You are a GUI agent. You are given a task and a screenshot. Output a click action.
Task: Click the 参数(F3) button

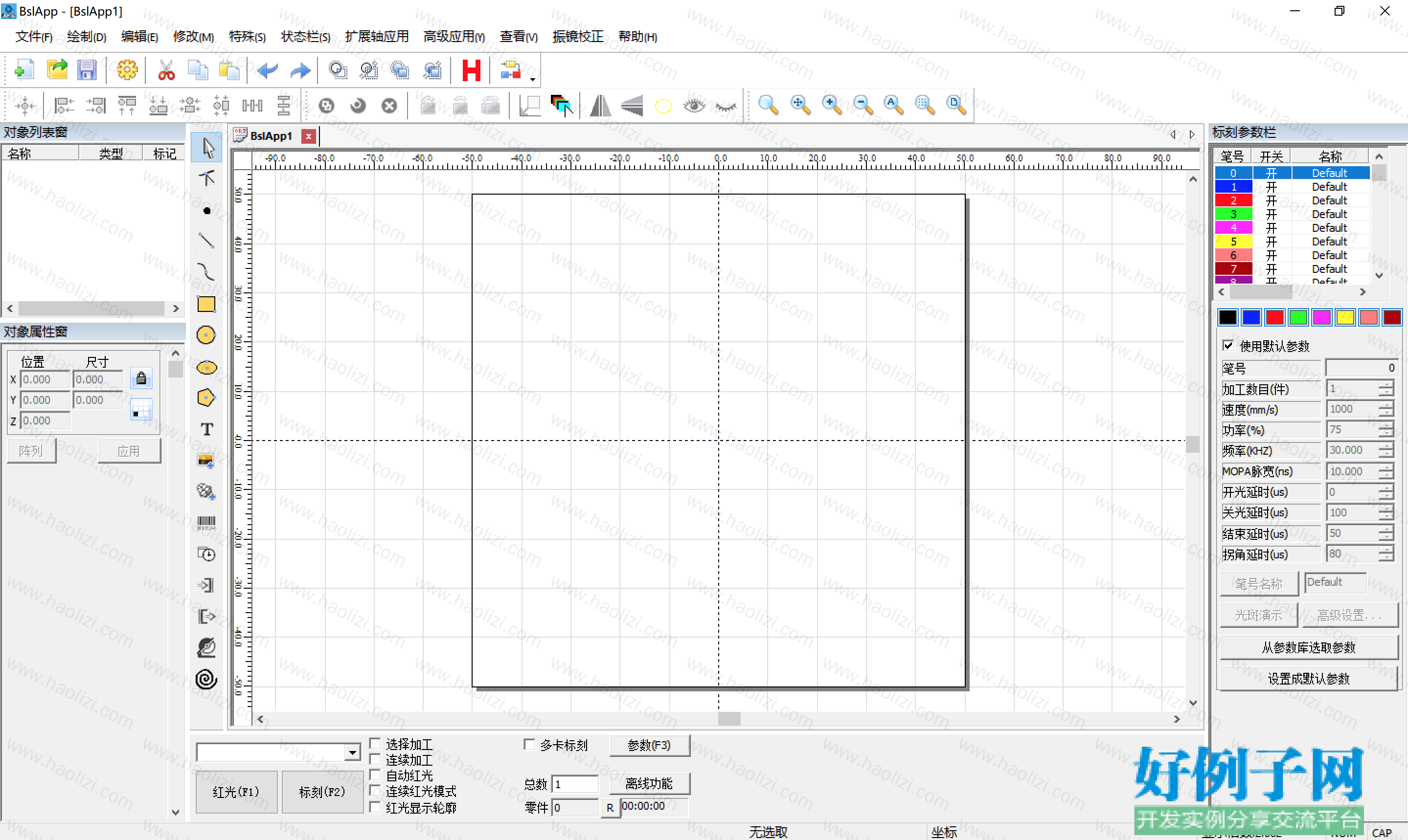click(649, 746)
